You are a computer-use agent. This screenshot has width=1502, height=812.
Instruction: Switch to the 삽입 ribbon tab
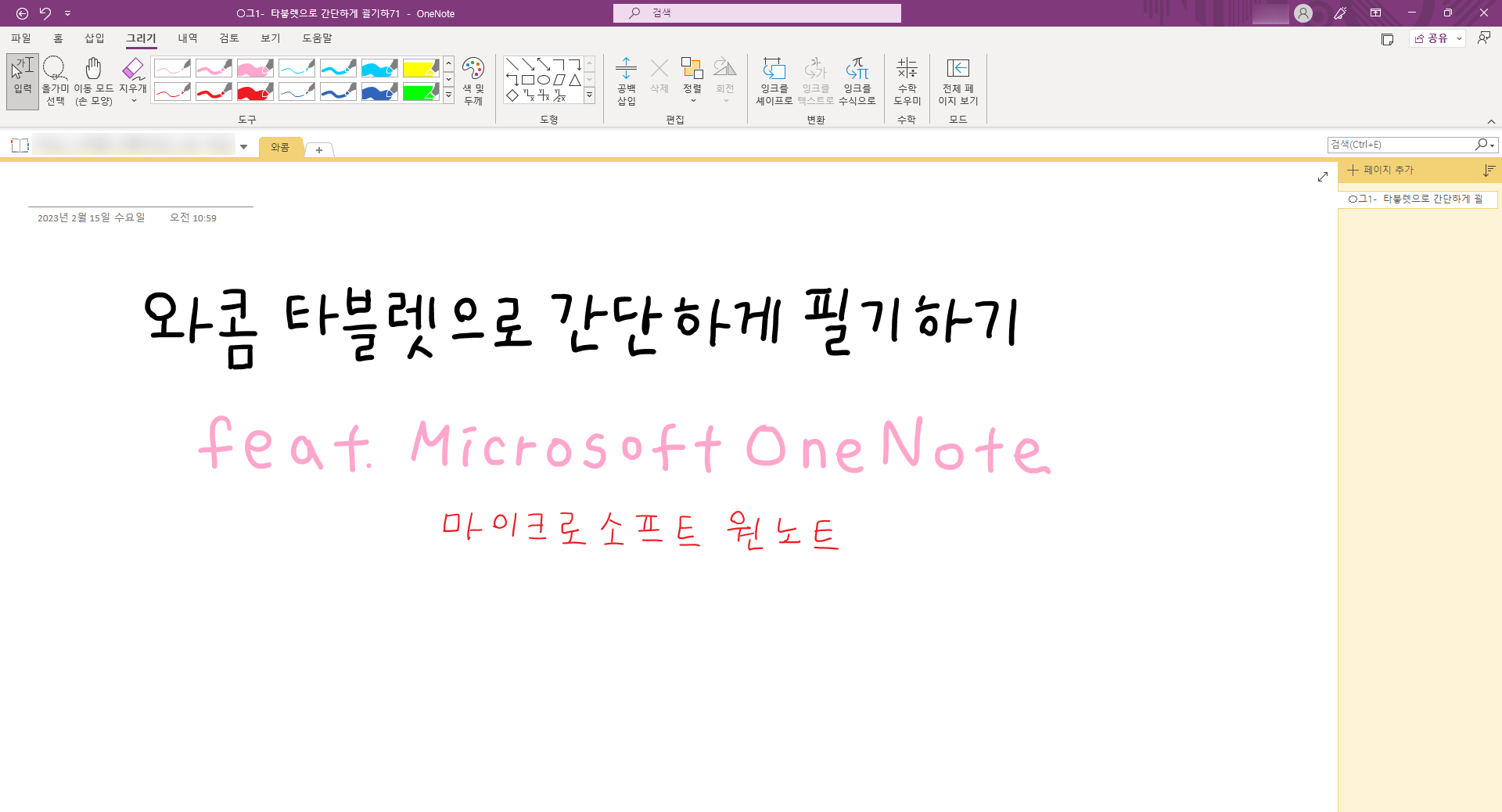[95, 38]
